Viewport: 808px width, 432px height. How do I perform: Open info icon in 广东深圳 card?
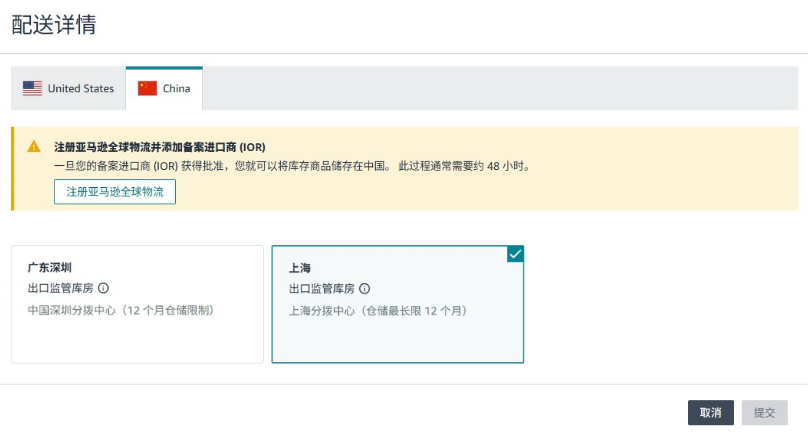(104, 288)
